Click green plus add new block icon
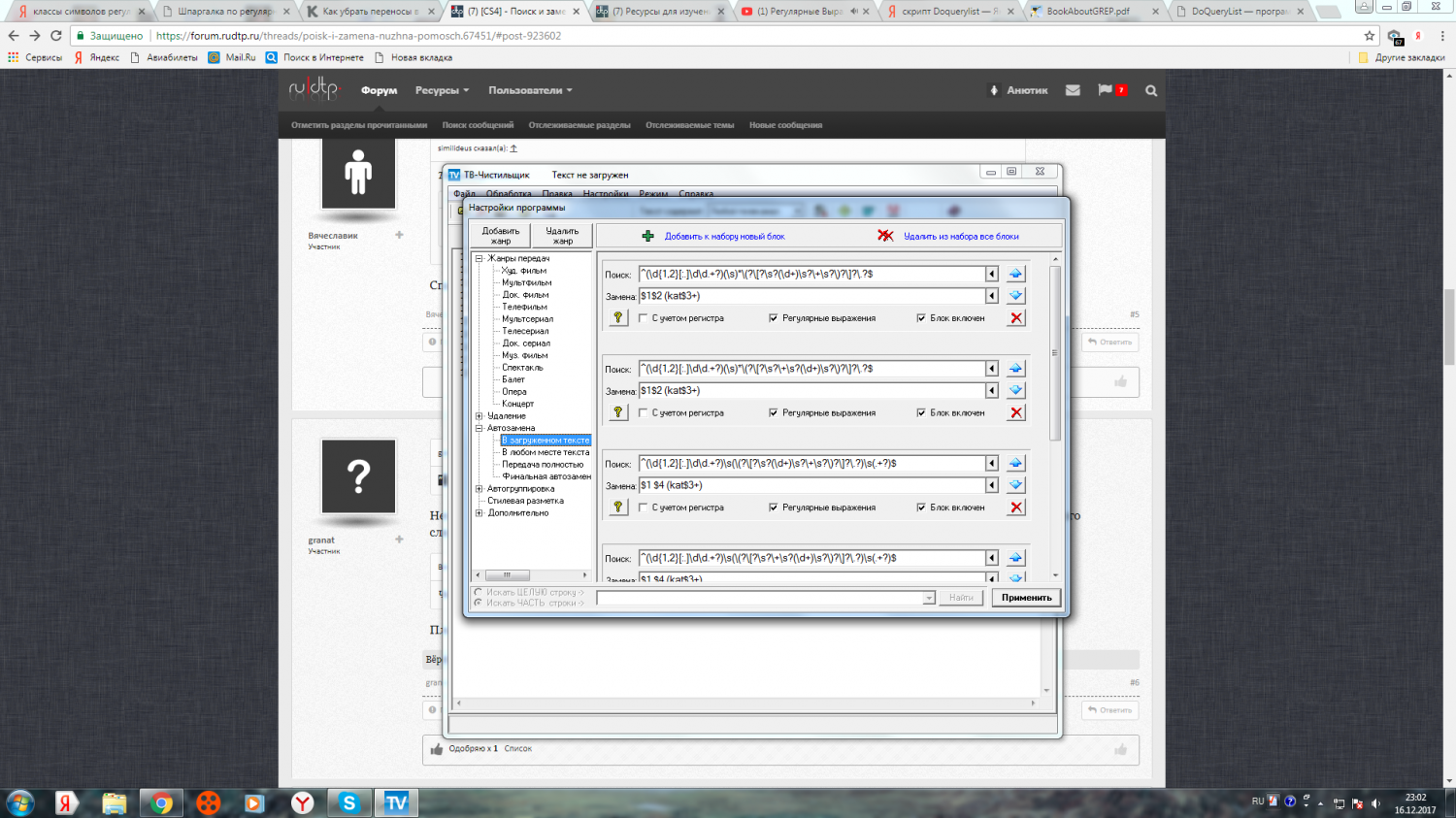 tap(648, 236)
